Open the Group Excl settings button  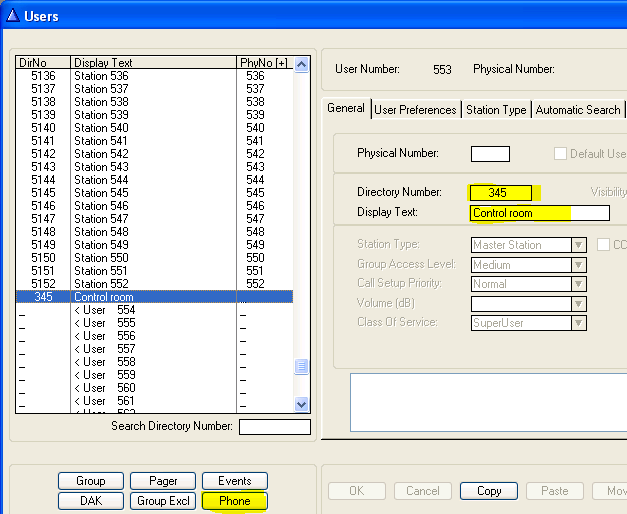[x=166, y=501]
